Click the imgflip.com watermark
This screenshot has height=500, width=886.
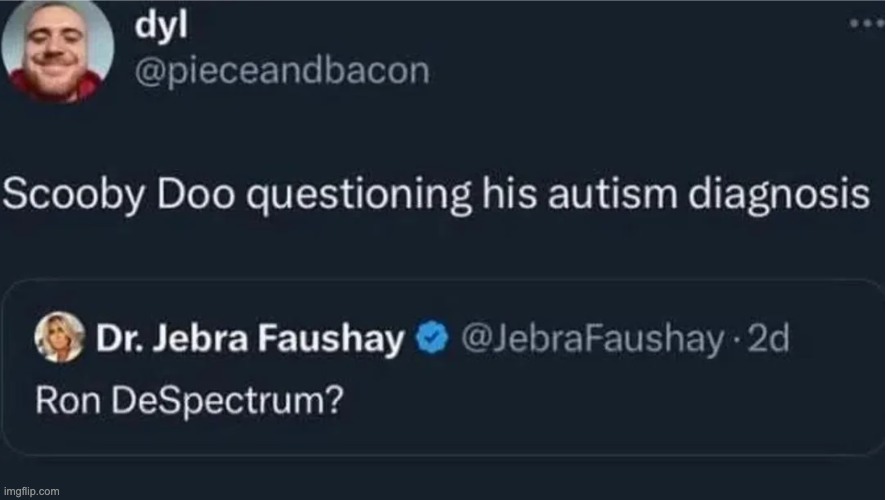click(32, 491)
